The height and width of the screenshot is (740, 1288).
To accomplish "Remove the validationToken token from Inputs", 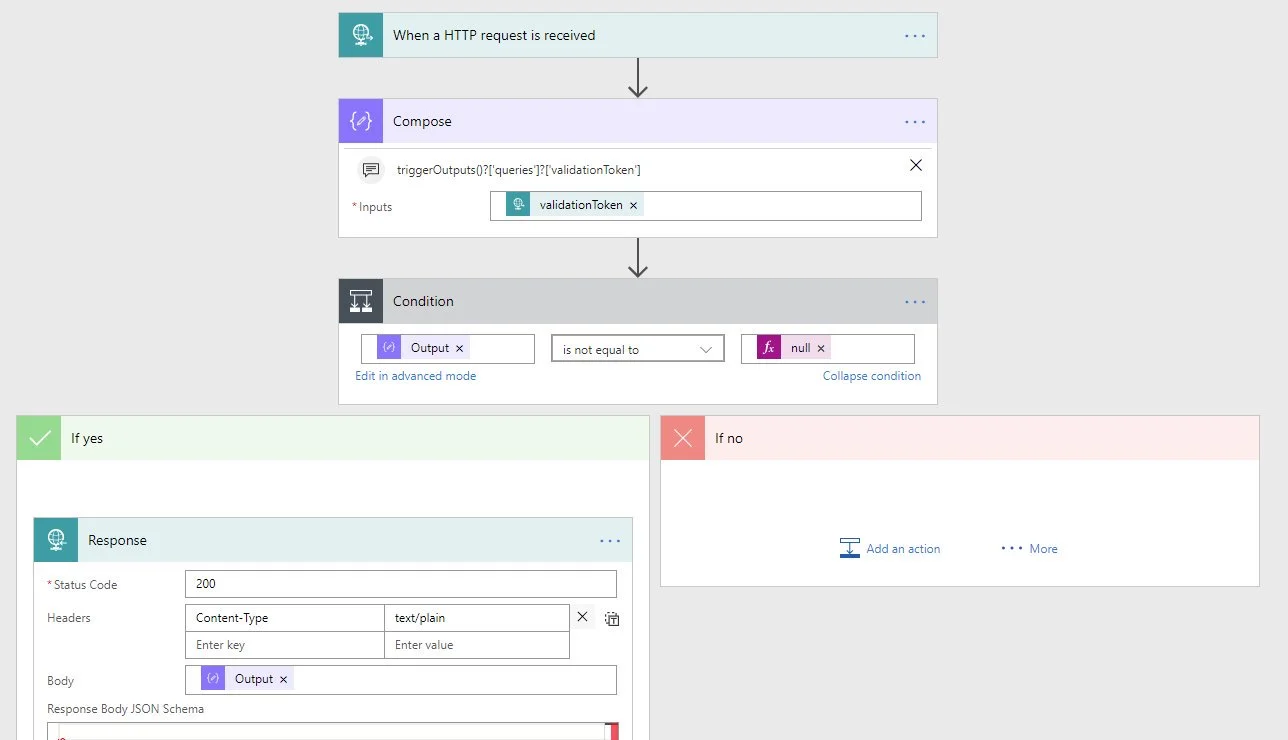I will coord(633,205).
